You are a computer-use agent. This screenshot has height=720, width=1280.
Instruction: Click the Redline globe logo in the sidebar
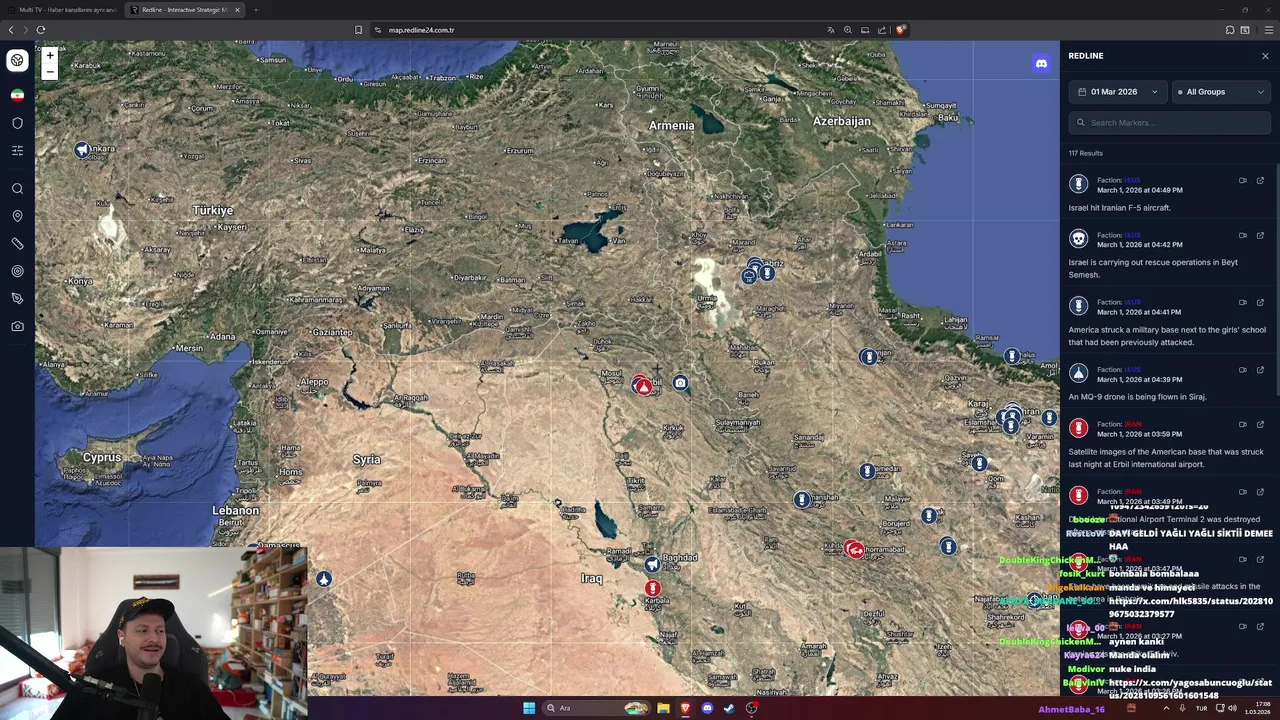point(17,60)
